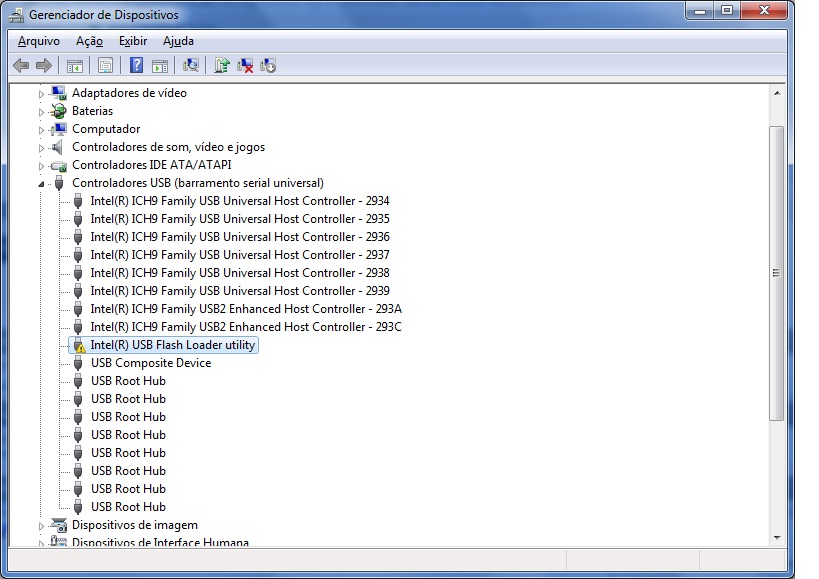The image size is (819, 579).
Task: Toggle the show/hide action pane toolbar icon
Action: (x=160, y=66)
